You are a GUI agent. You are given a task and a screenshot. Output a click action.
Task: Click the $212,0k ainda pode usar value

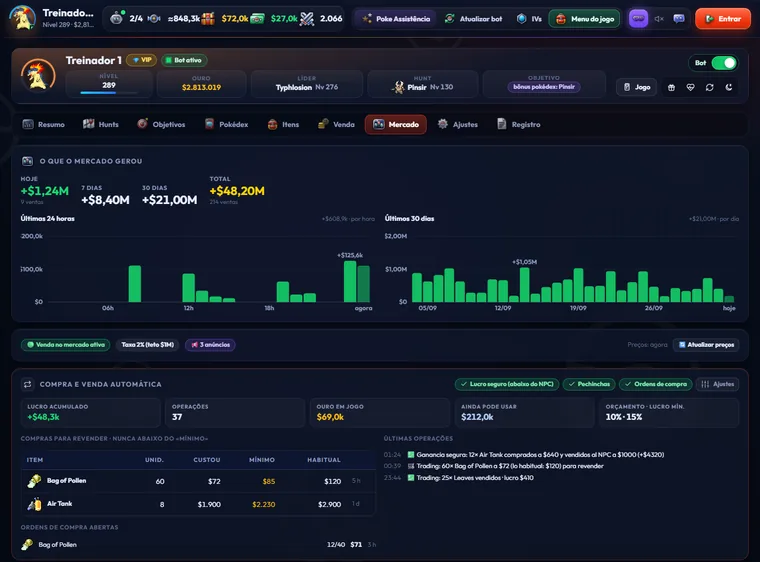pos(477,417)
